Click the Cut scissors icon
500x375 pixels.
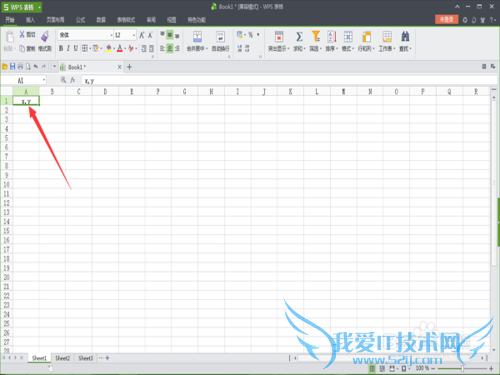[x=22, y=34]
